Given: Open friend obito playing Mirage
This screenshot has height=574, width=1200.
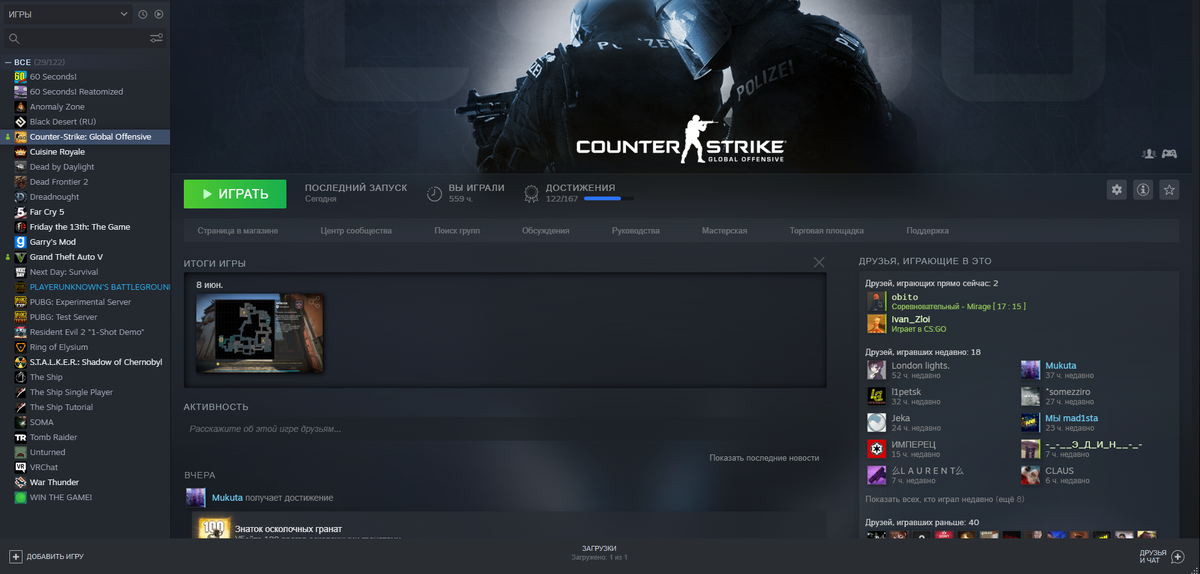Looking at the screenshot, I should (x=947, y=301).
